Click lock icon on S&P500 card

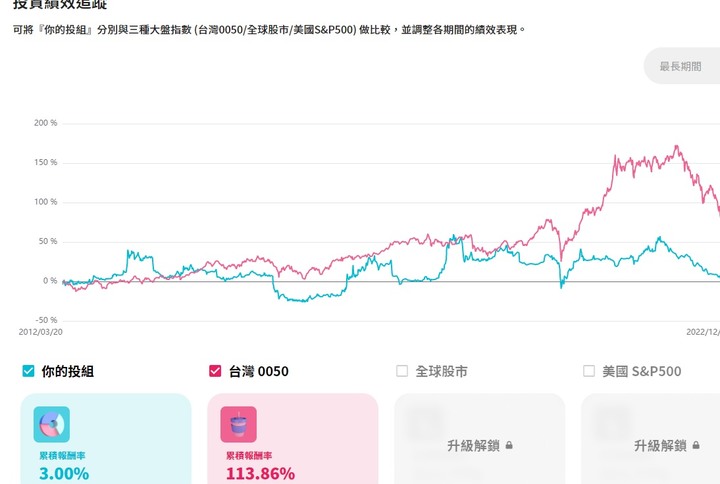696,445
